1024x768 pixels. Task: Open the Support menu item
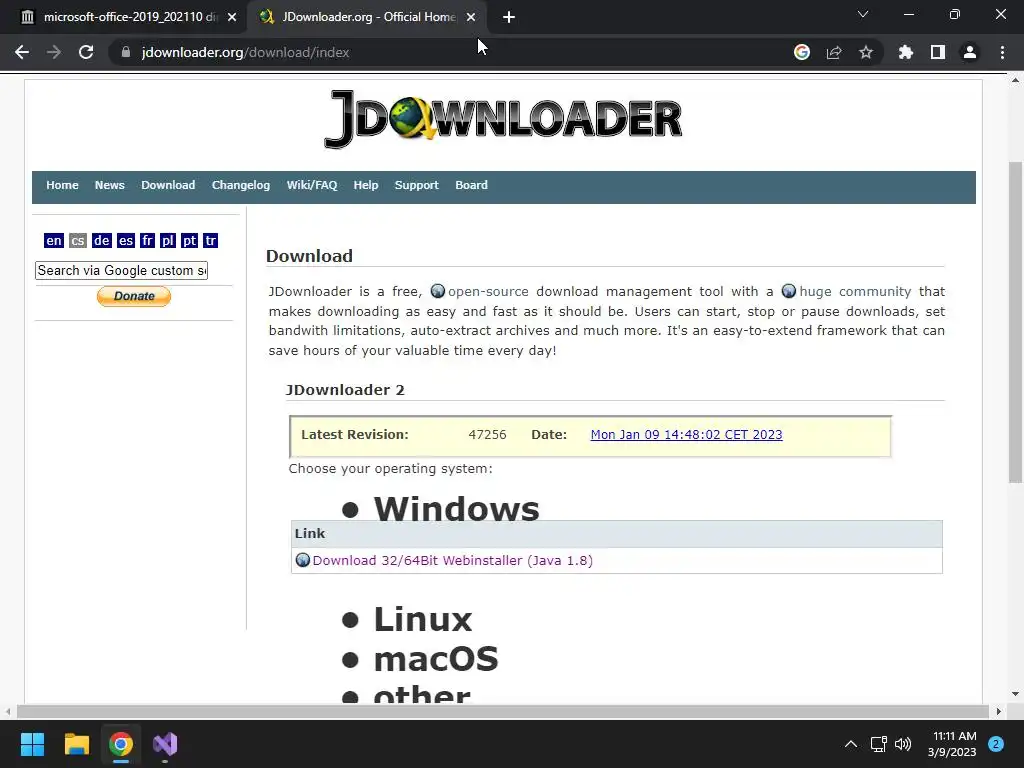click(x=417, y=185)
